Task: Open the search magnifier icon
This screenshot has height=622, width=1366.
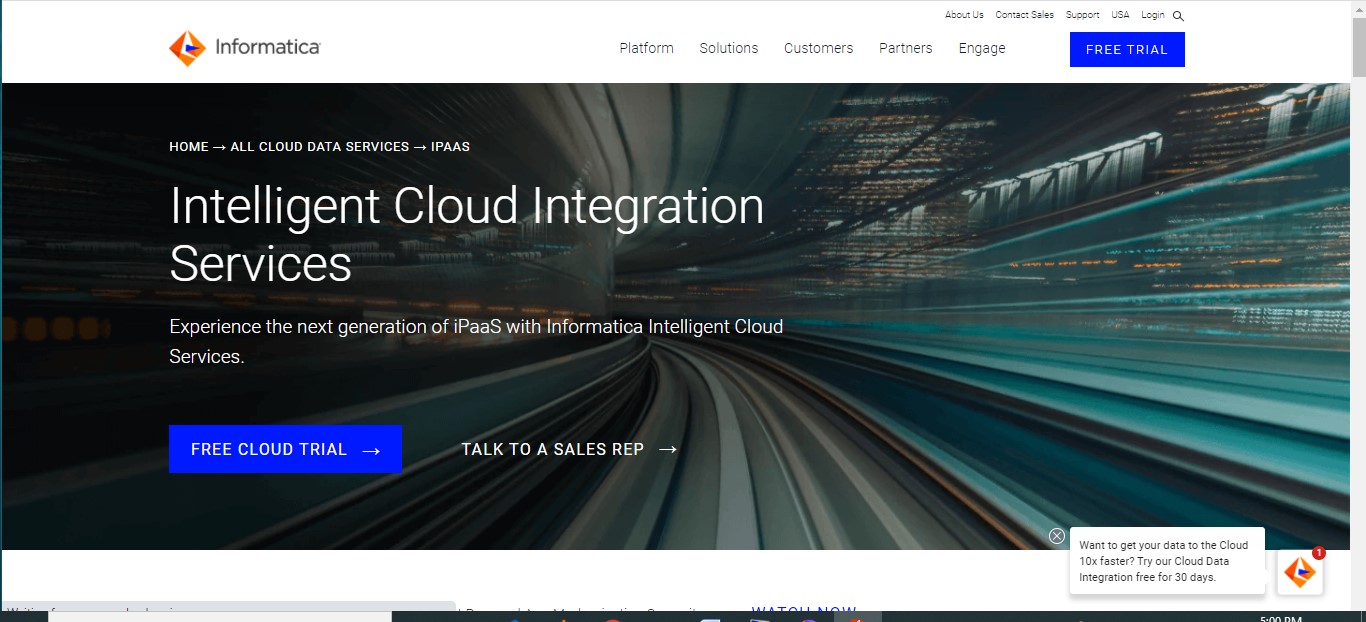Action: pos(1178,16)
